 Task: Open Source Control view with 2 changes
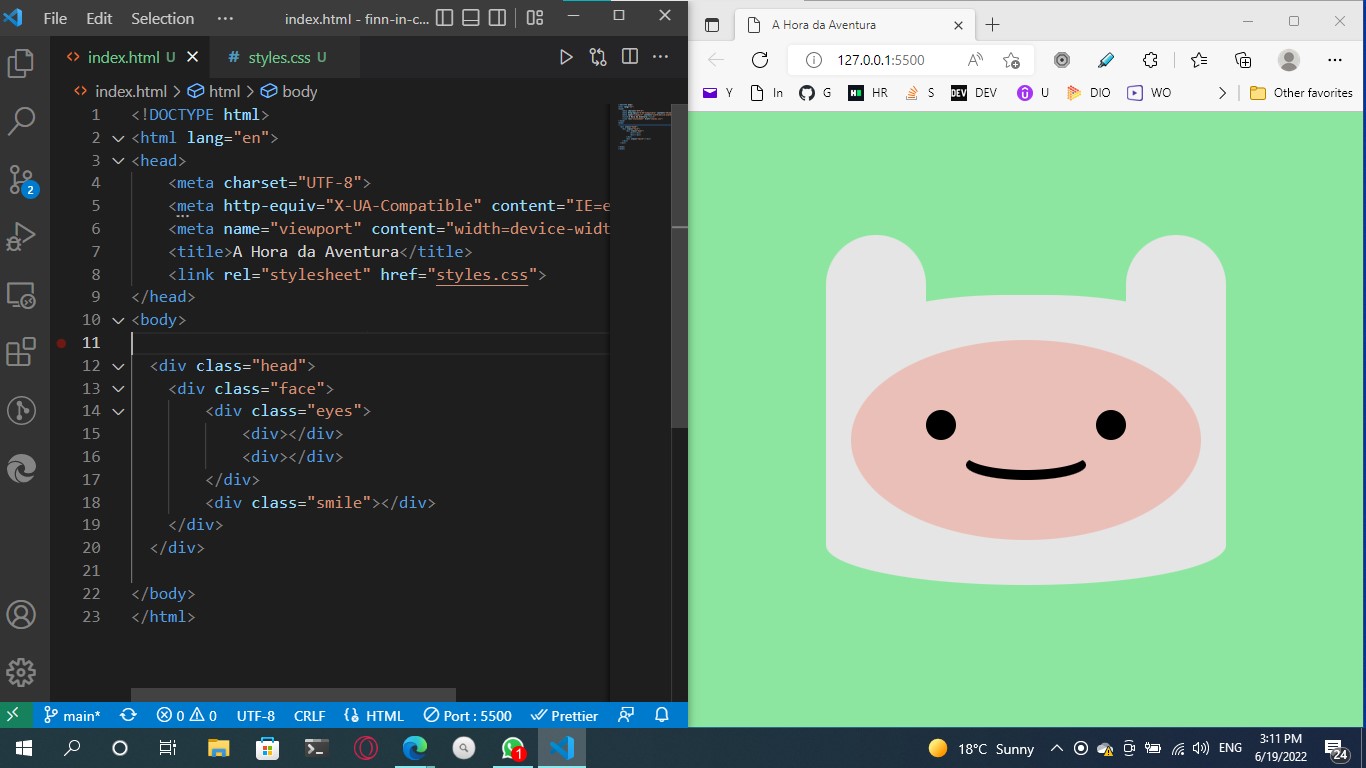(x=22, y=180)
